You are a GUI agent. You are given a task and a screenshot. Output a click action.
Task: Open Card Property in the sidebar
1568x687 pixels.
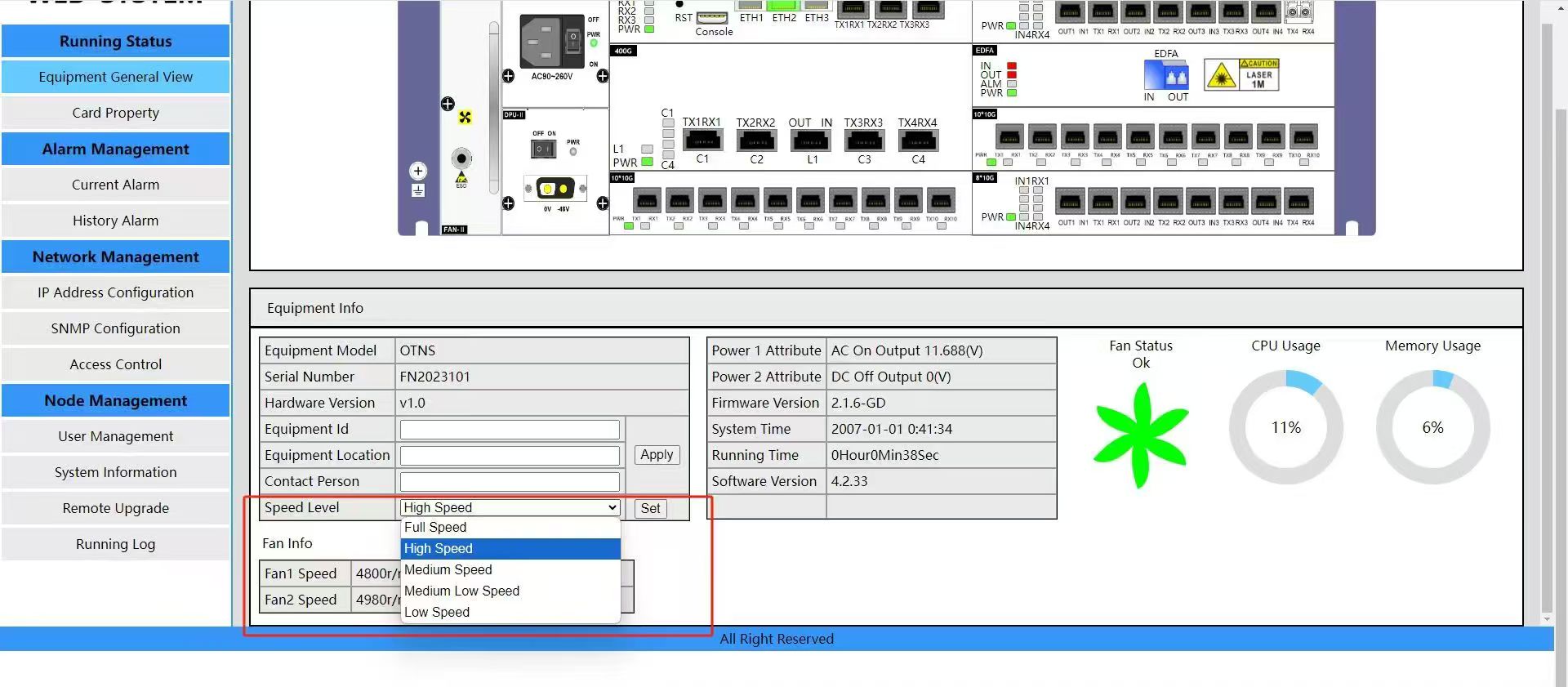pos(115,113)
